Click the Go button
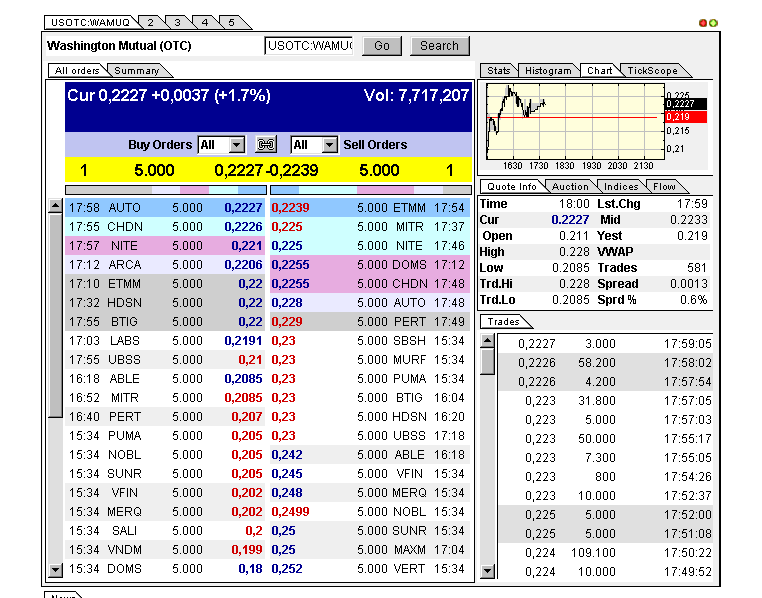This screenshot has width=762, height=598. pyautogui.click(x=382, y=46)
